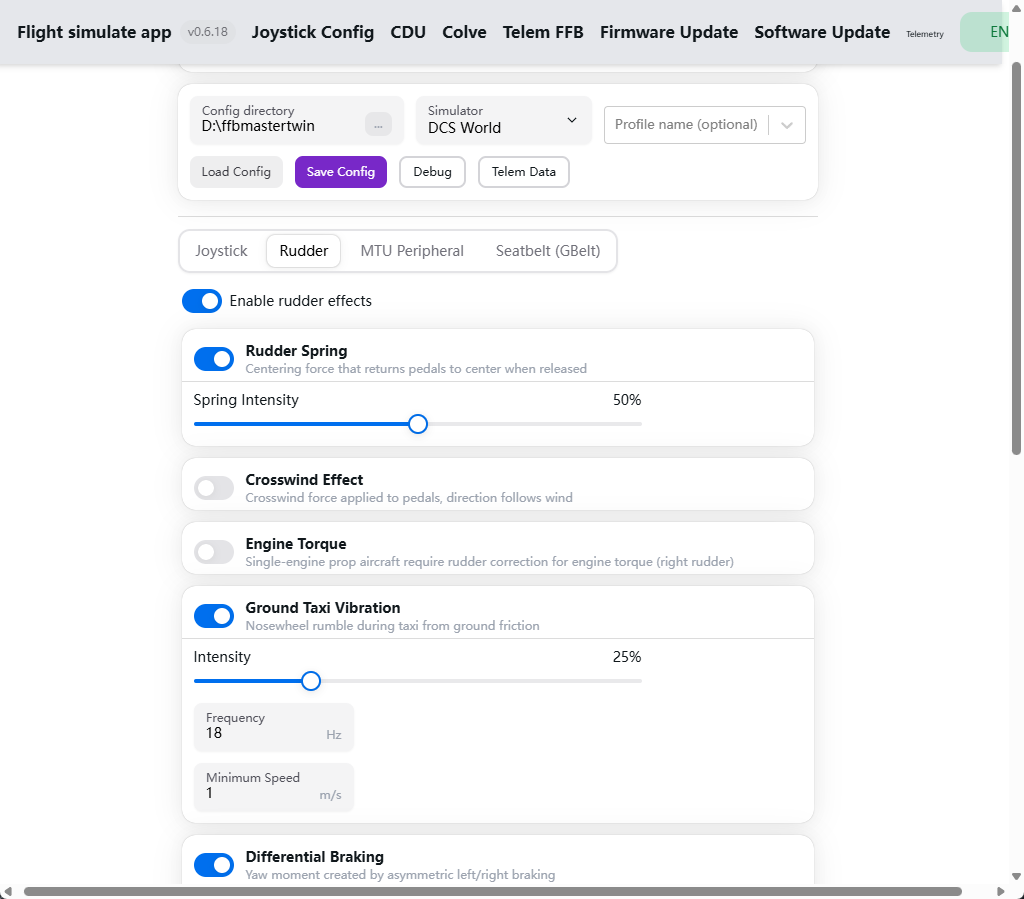Click the horizontal scrollbar left arrow

coord(7,892)
